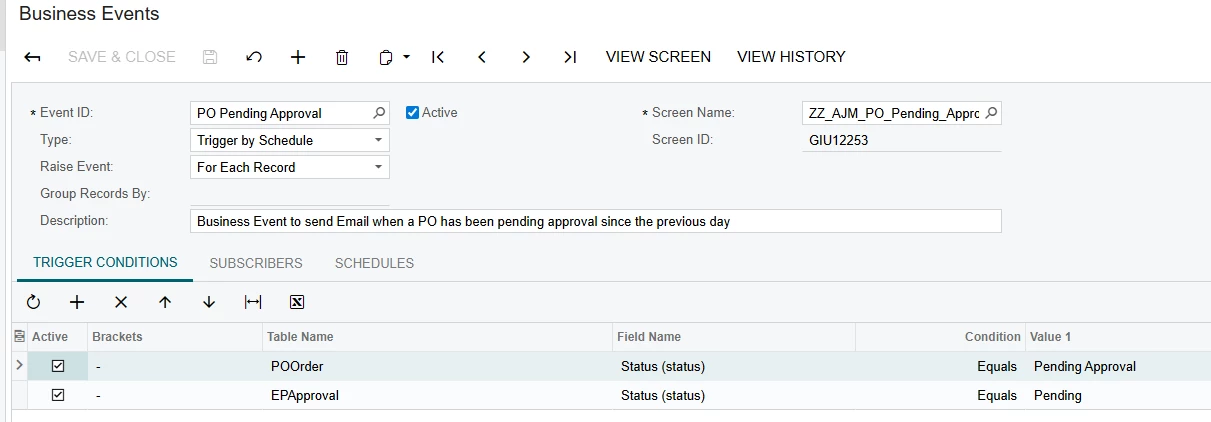Go to the first record
1211x422 pixels.
[438, 57]
